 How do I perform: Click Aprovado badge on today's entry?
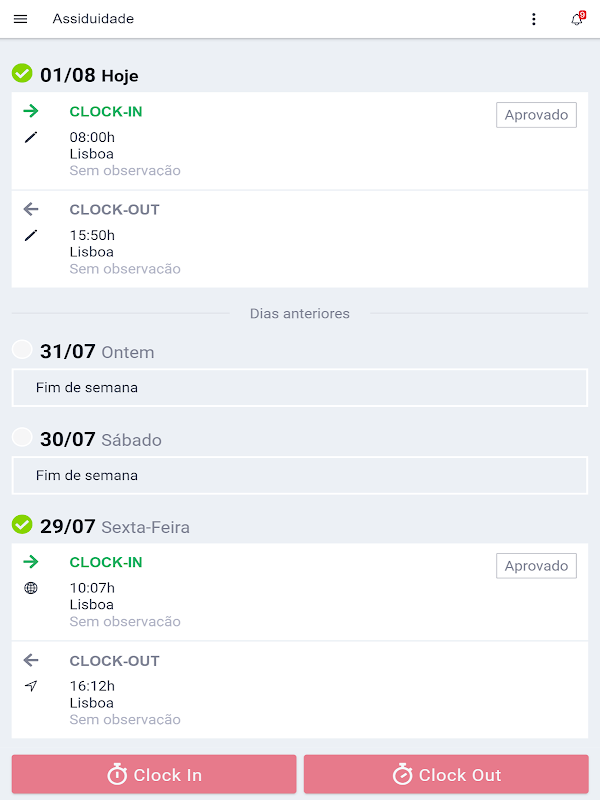coord(536,115)
